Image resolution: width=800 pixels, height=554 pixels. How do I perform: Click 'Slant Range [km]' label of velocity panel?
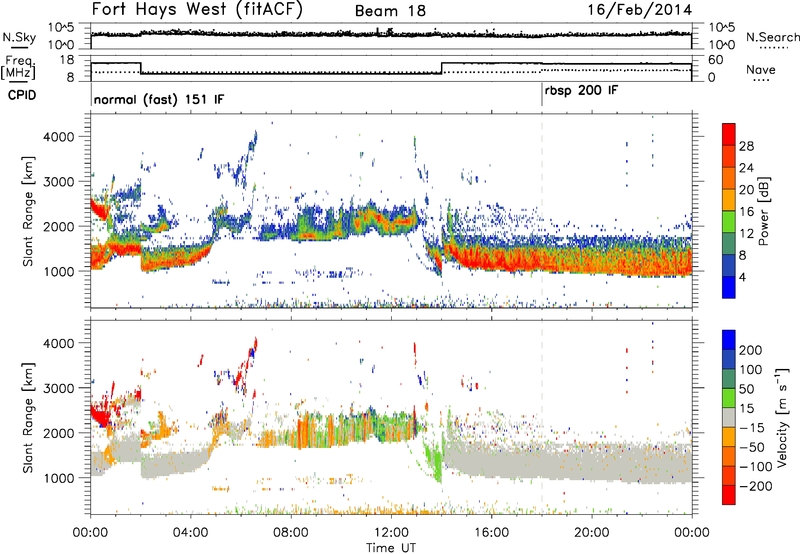click(x=28, y=418)
